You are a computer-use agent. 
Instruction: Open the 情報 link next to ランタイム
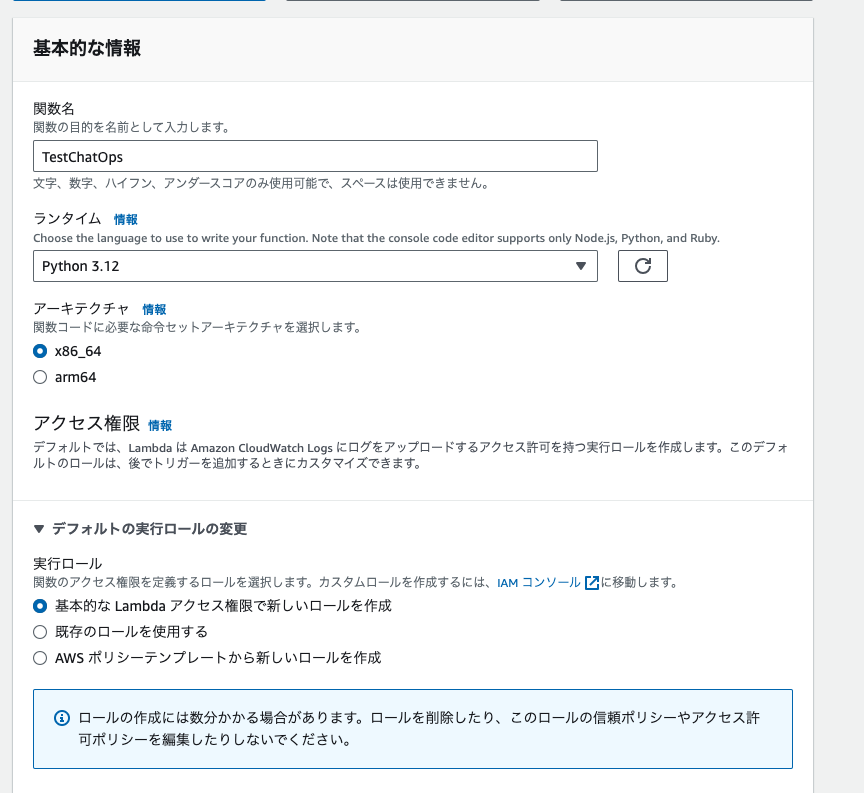tap(126, 219)
